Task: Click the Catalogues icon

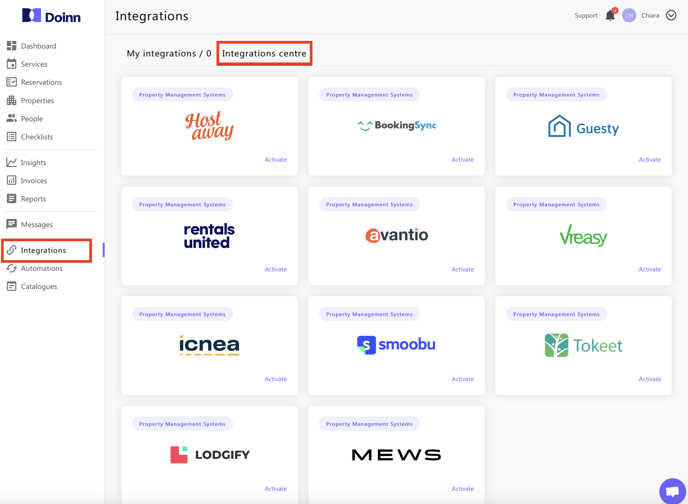Action: [x=12, y=286]
